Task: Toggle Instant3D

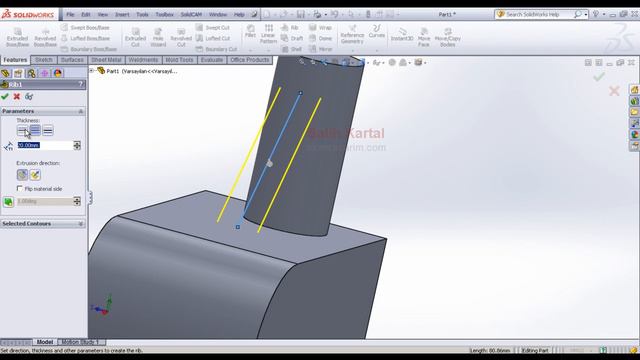Action: 402,34
